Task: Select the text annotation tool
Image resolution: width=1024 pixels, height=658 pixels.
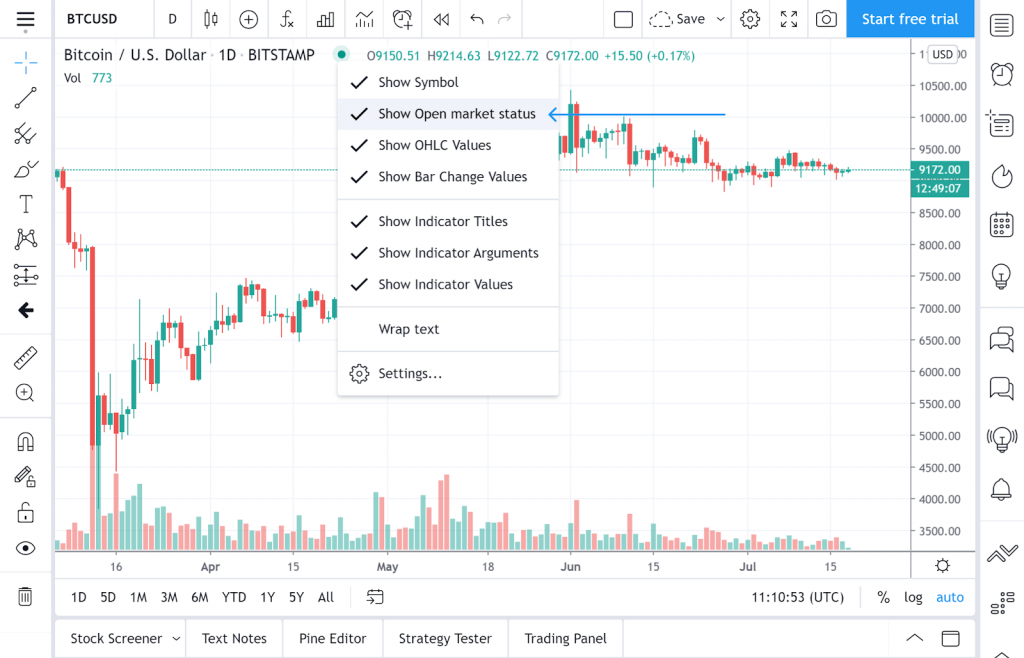Action: (25, 204)
